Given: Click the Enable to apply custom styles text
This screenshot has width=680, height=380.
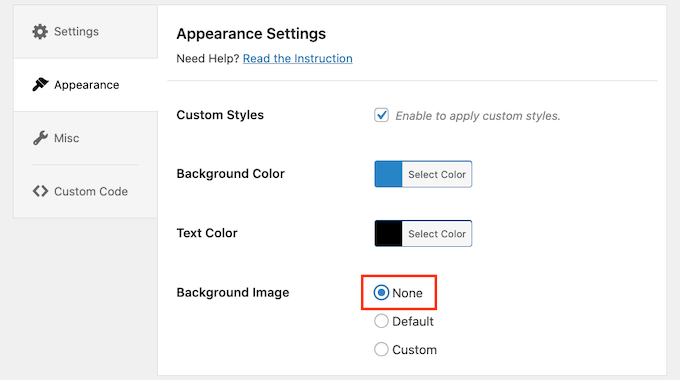Looking at the screenshot, I should point(477,116).
